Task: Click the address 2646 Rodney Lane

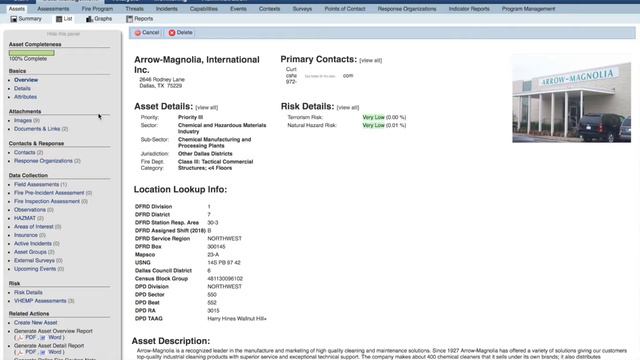Action: (x=162, y=80)
